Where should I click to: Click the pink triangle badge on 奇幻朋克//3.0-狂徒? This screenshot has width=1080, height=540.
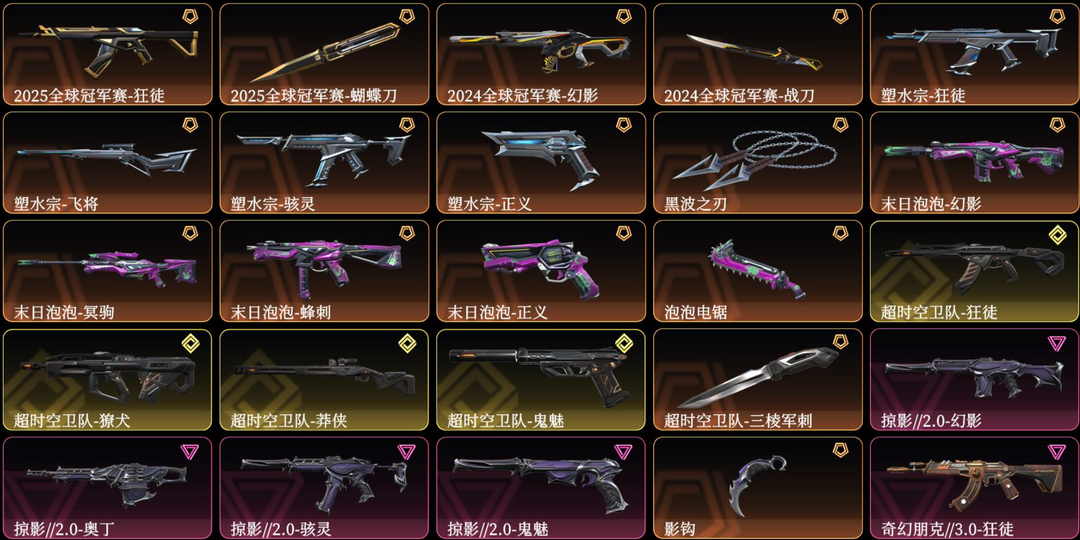[1057, 452]
